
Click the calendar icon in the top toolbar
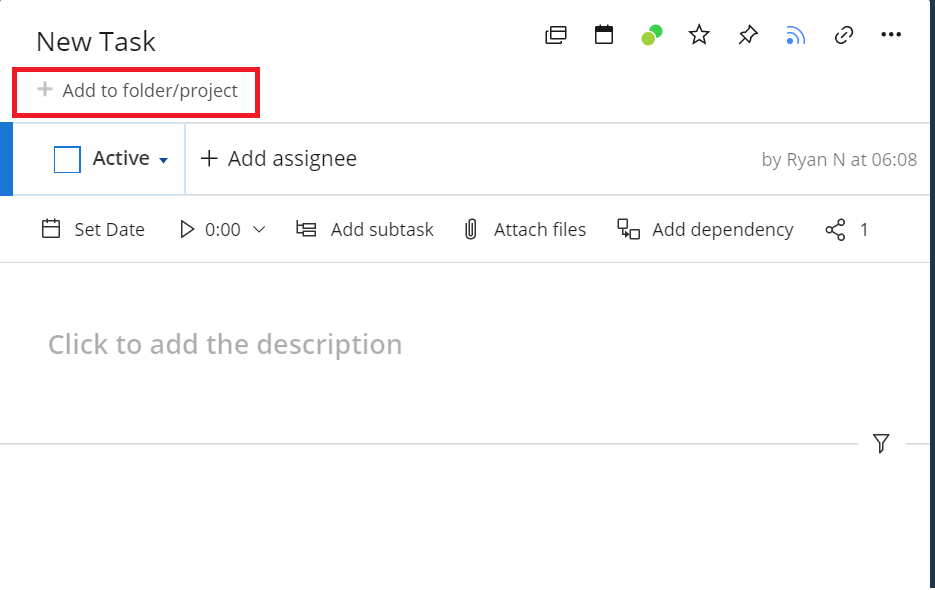[604, 36]
